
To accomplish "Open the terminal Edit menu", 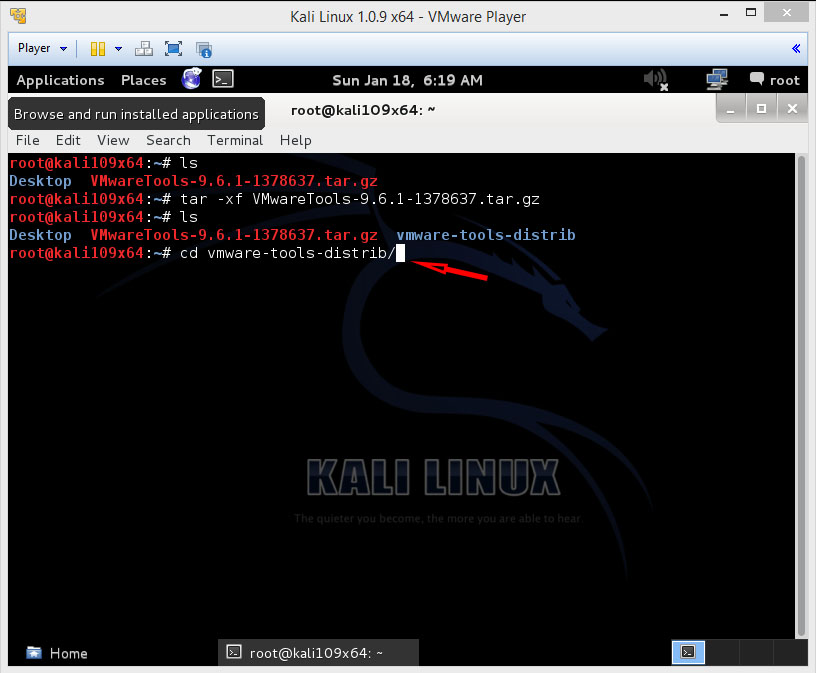I will [68, 141].
